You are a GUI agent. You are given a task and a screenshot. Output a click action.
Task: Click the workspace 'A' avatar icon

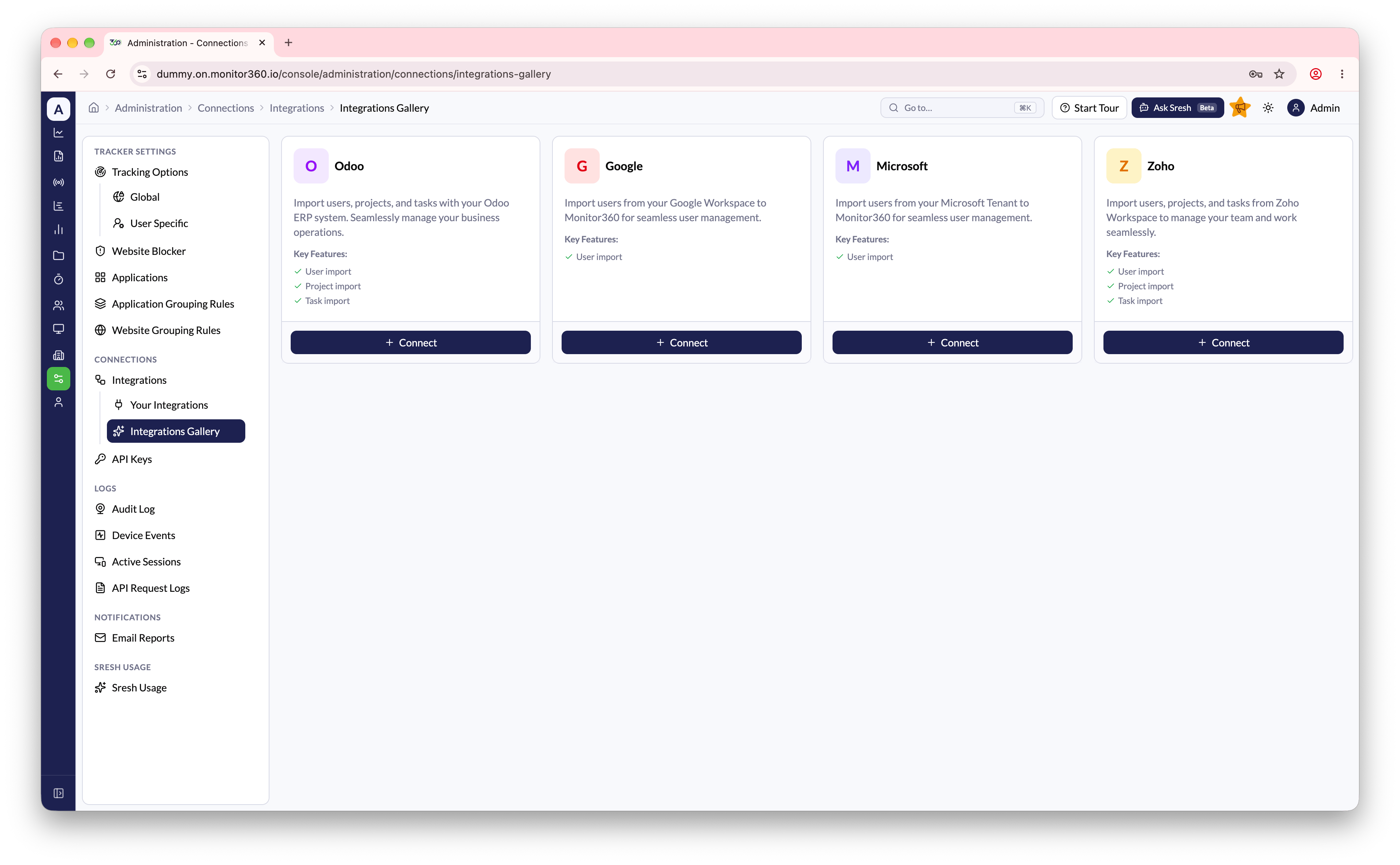point(58,109)
